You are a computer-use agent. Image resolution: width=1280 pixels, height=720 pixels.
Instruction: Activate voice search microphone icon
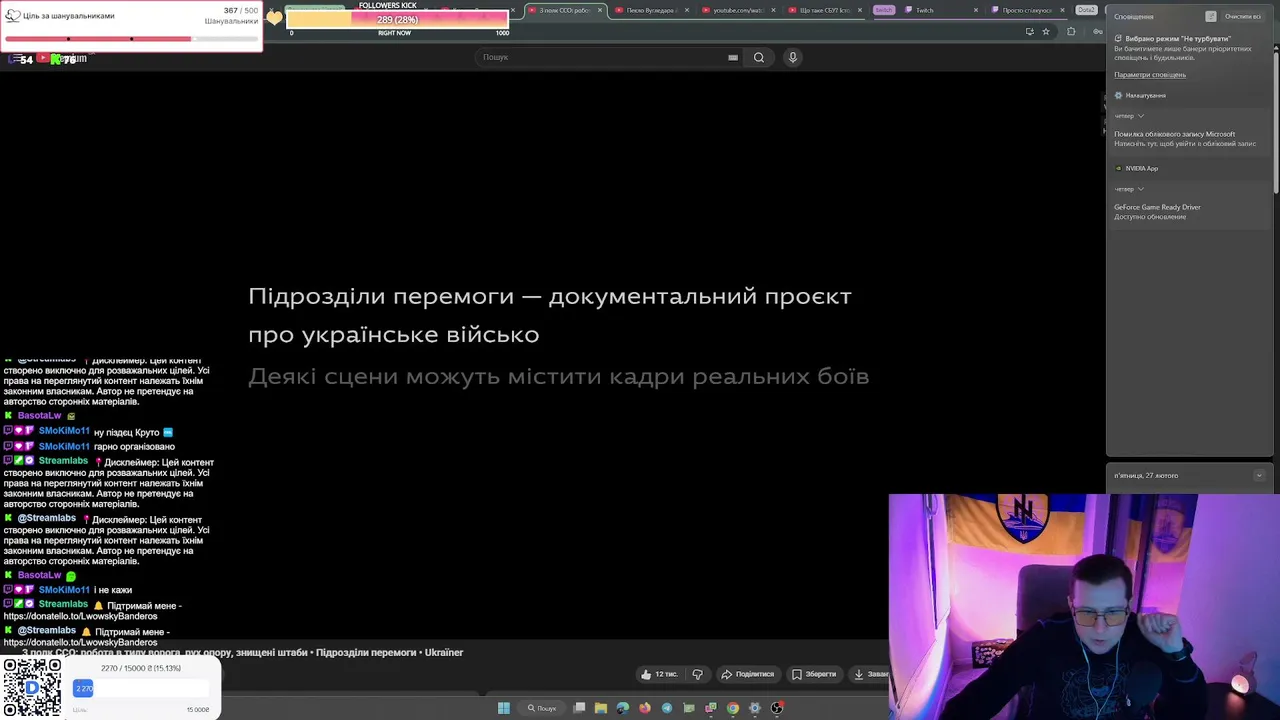(x=793, y=57)
